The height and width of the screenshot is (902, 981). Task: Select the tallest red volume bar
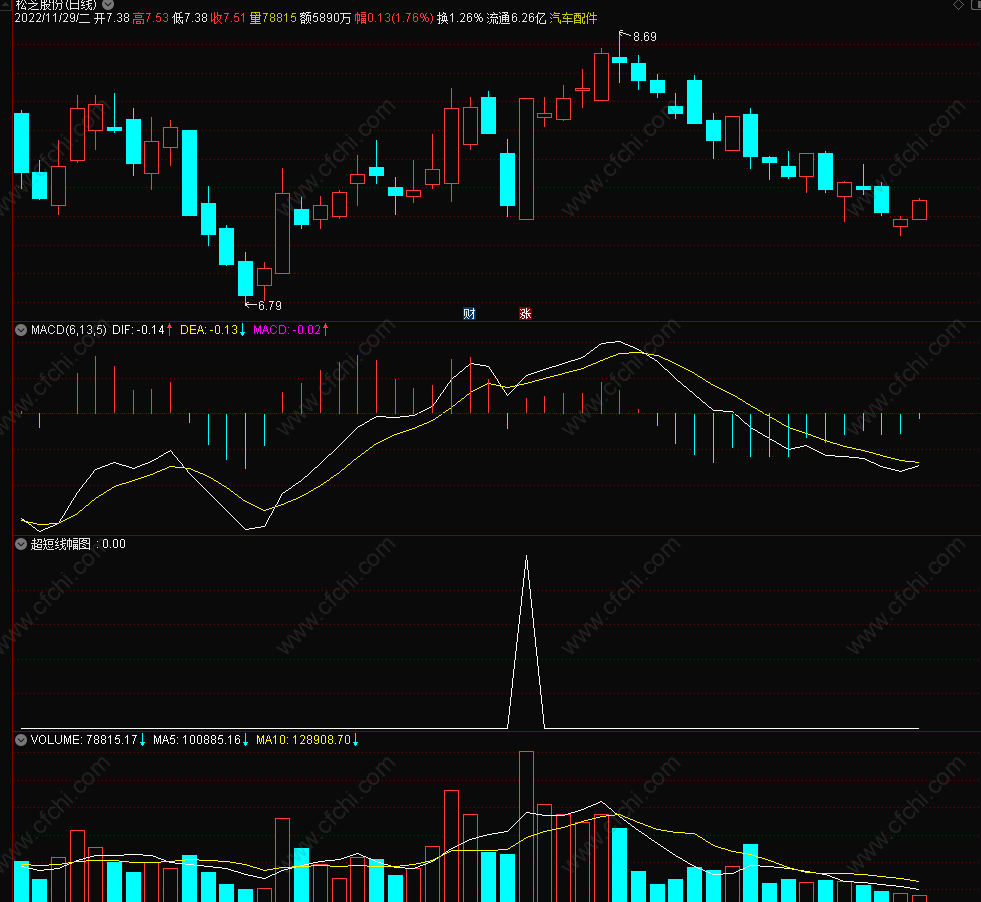pos(526,826)
